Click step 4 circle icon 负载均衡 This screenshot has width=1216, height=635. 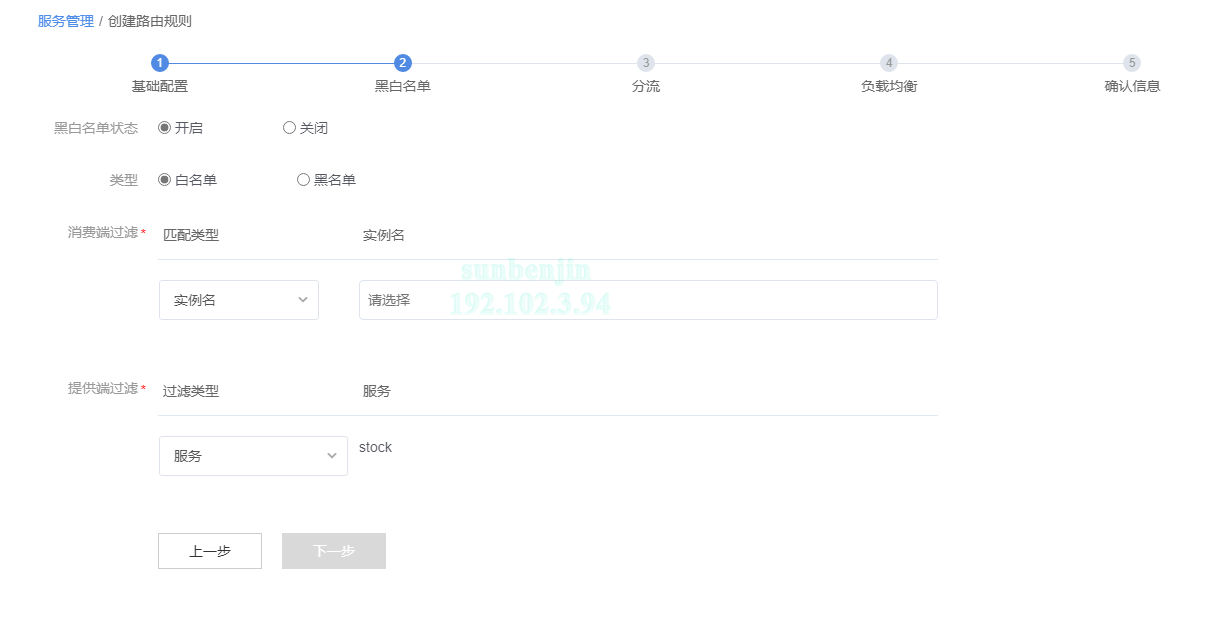[889, 63]
